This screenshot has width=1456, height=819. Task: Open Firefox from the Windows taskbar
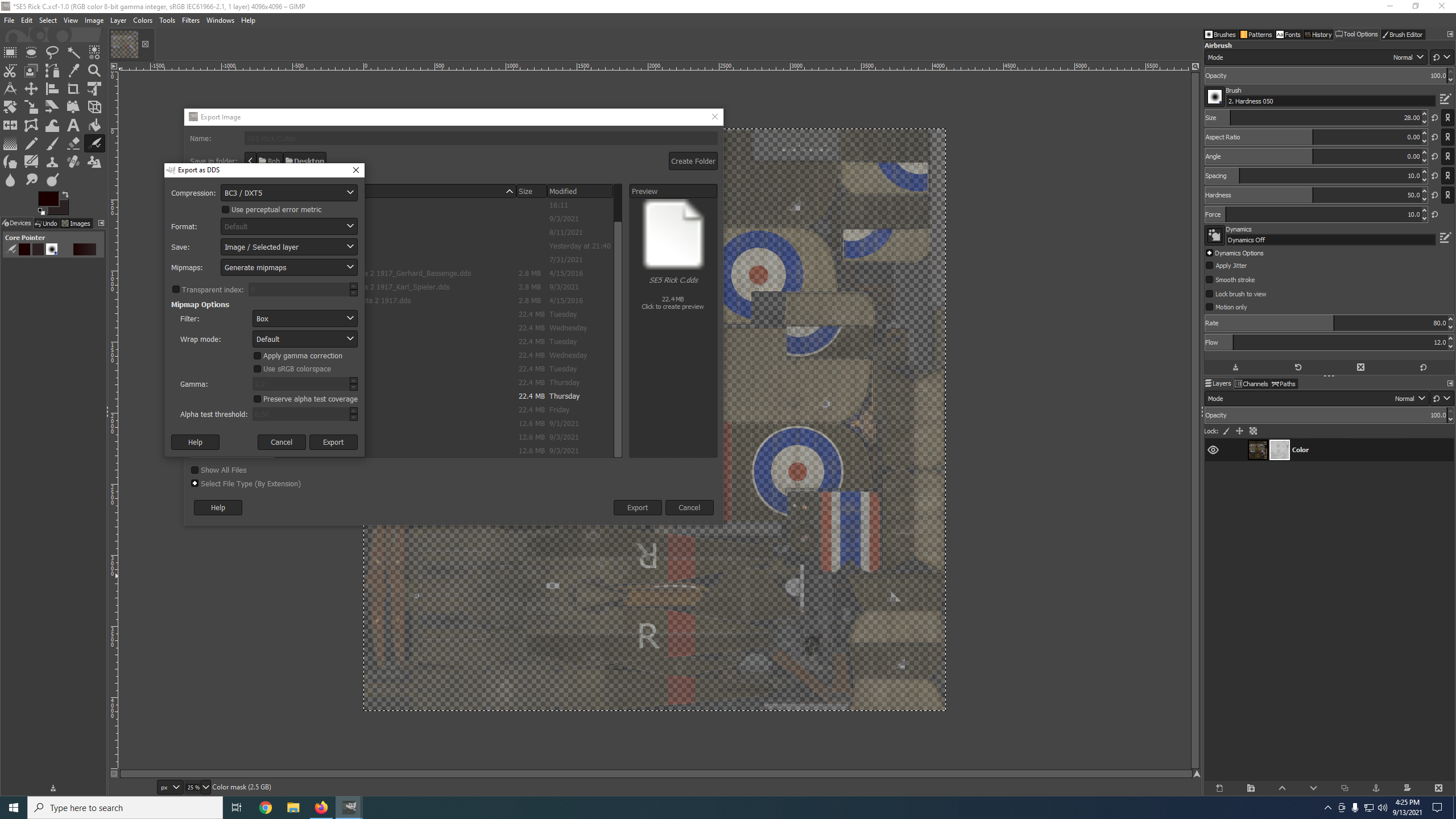coord(321,808)
